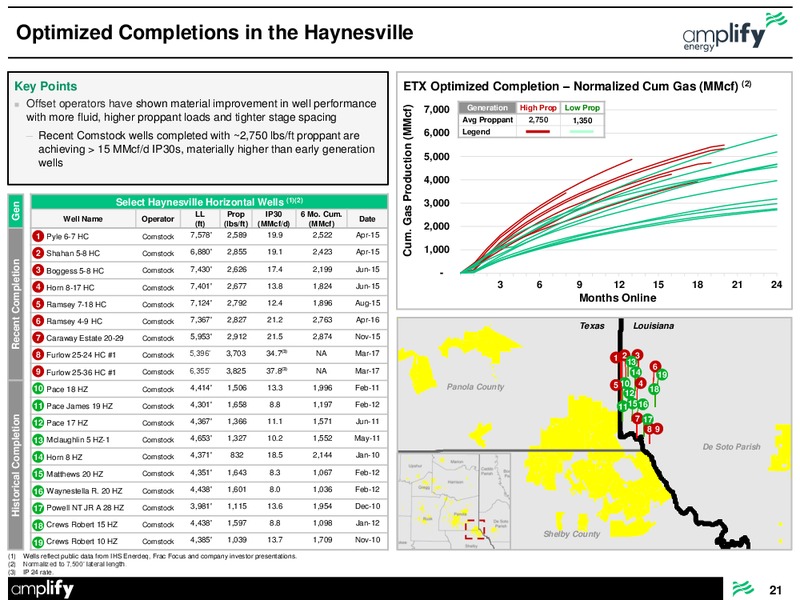800x600 pixels.
Task: Click the '832' prop value for Horn 8 HZ
Action: [x=237, y=455]
